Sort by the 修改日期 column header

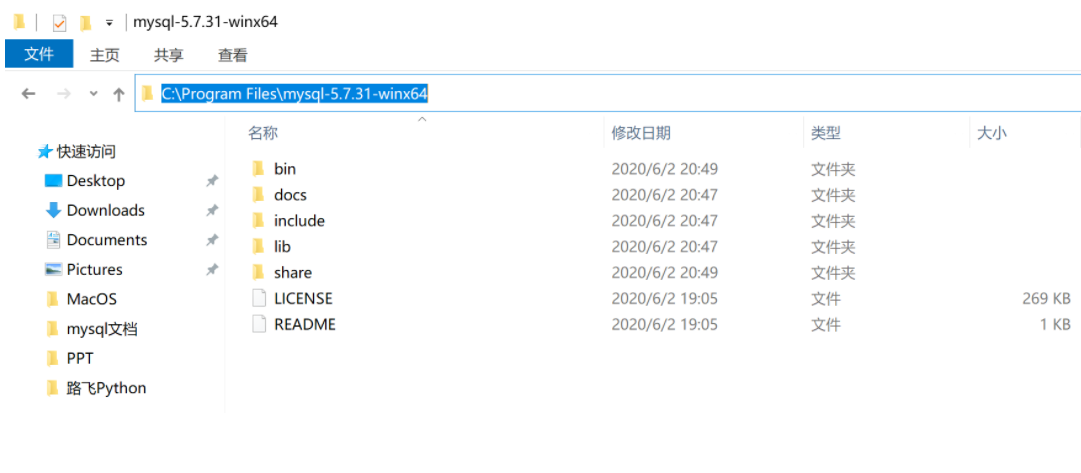[641, 133]
